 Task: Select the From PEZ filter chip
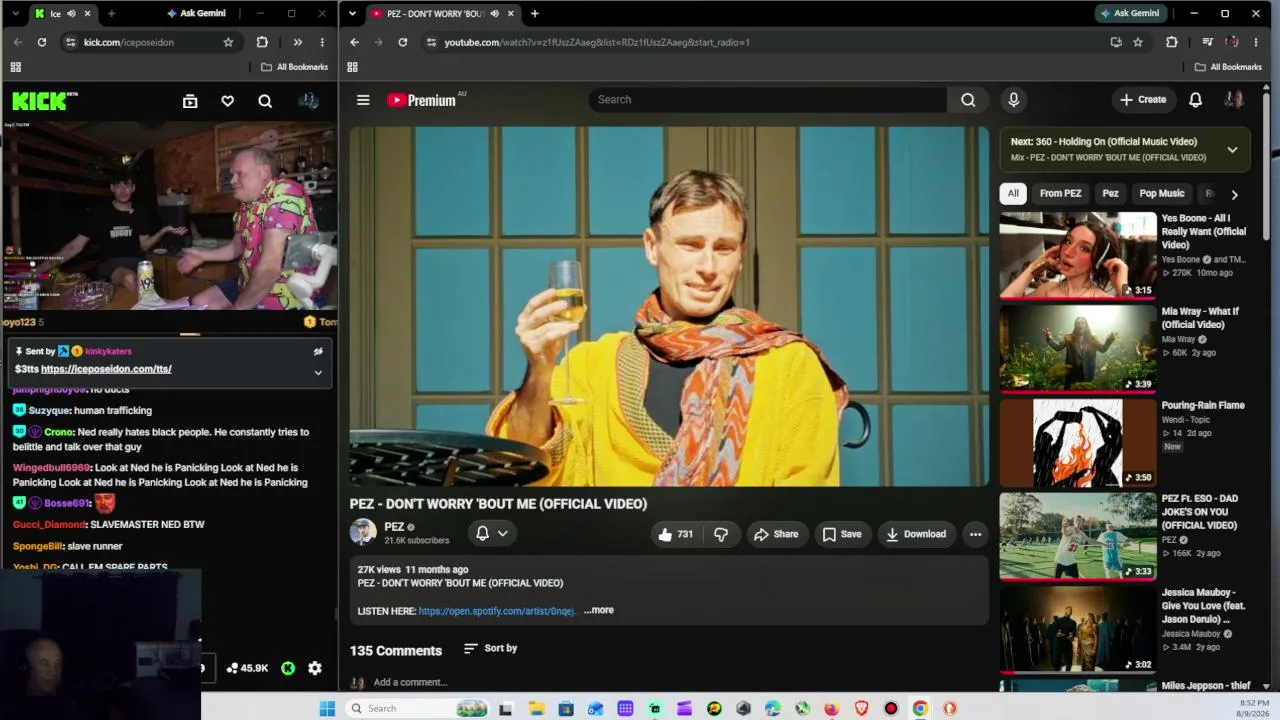click(x=1060, y=194)
